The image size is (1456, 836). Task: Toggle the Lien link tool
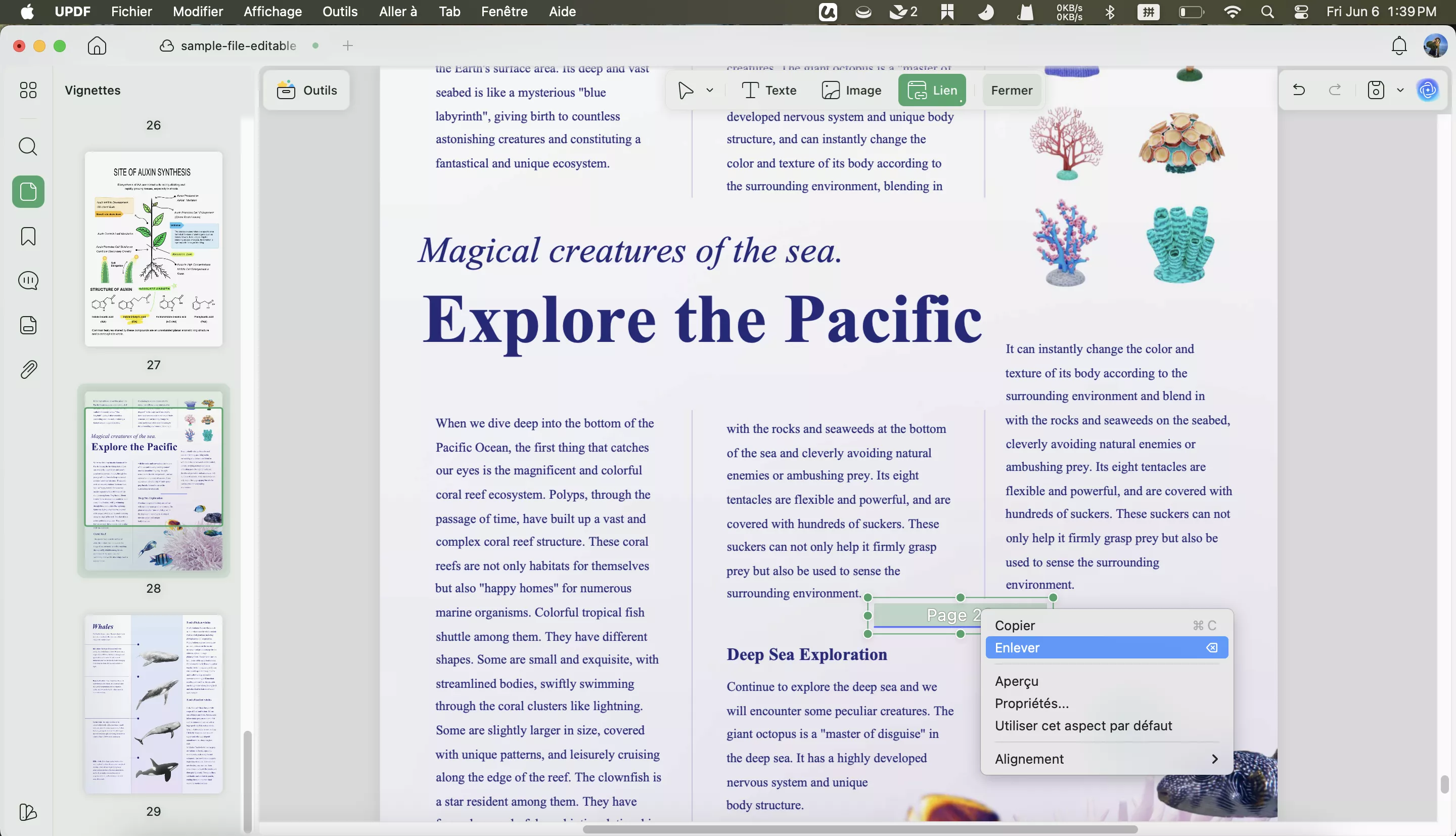pos(932,90)
